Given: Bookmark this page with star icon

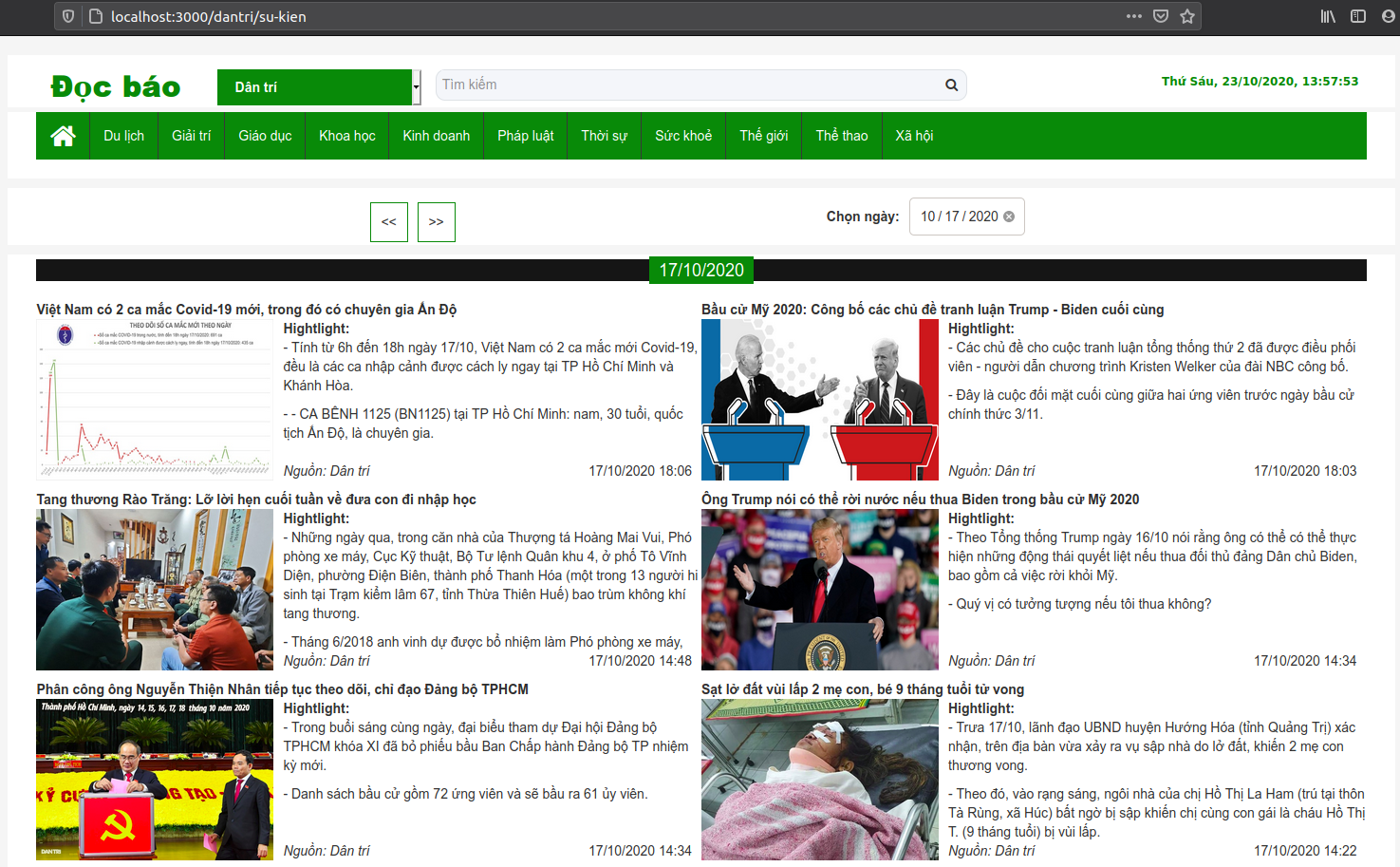Looking at the screenshot, I should click(1187, 16).
